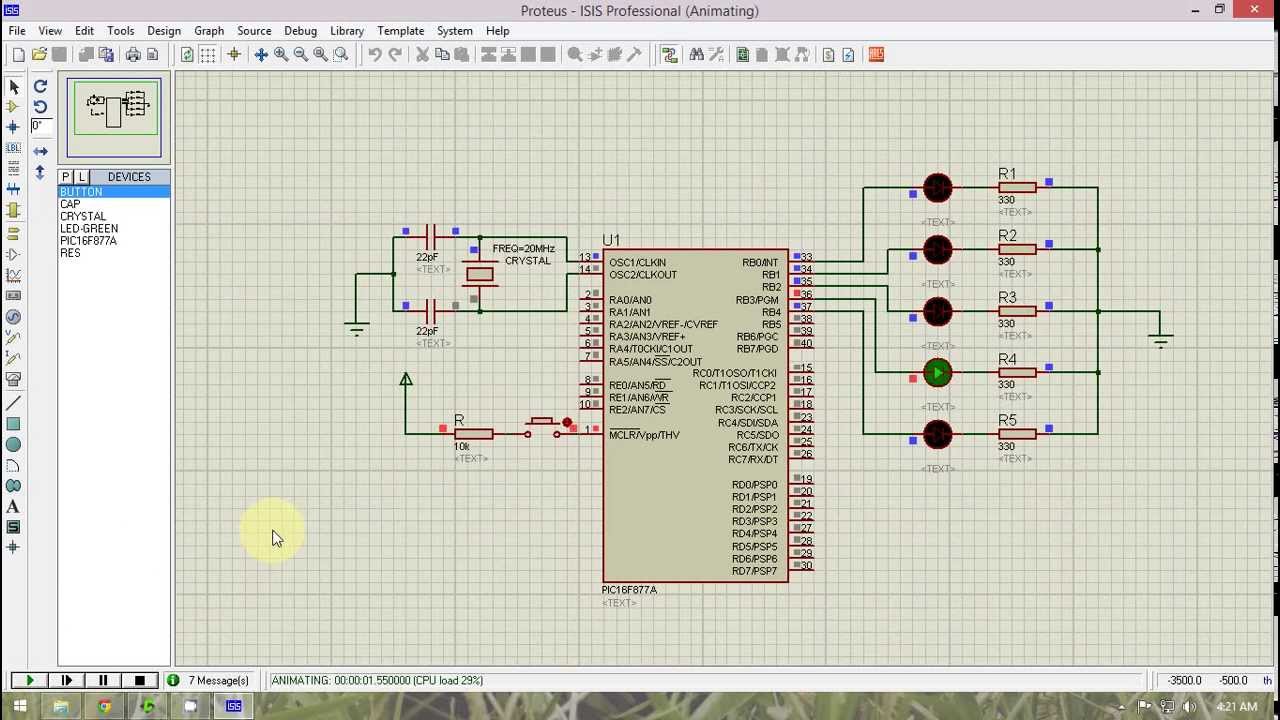Stop the animation with the stop button

tap(140, 680)
